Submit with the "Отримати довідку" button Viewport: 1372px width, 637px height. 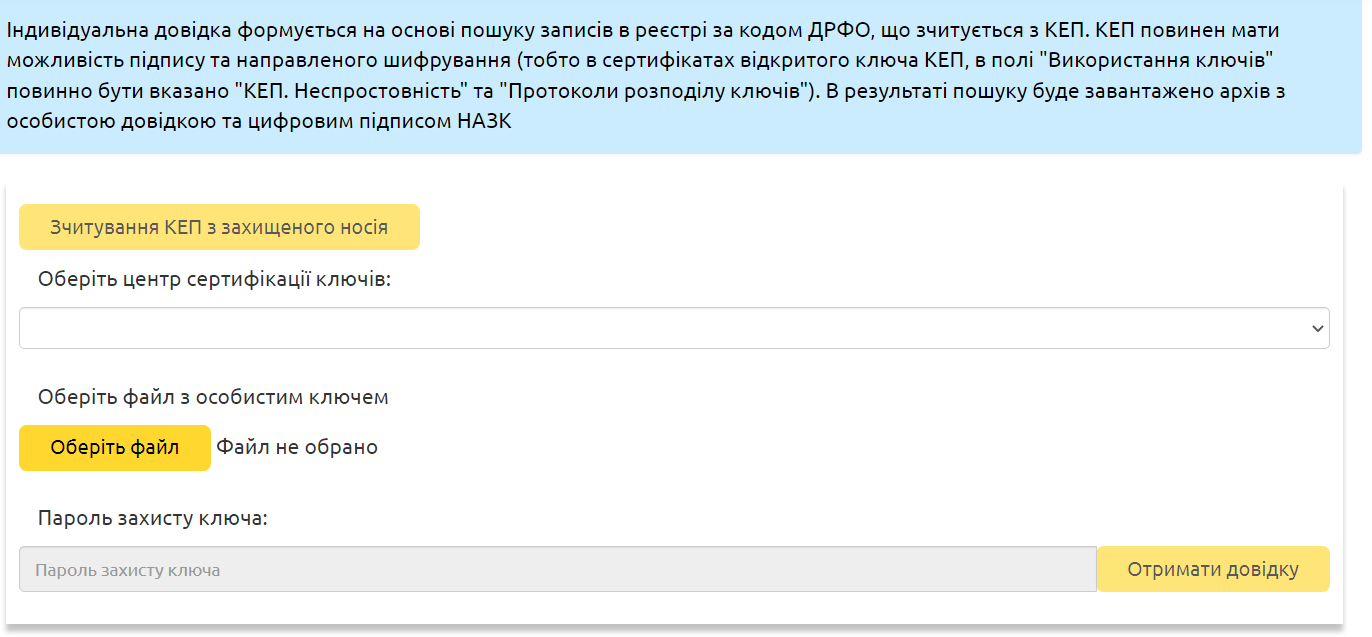[x=1213, y=569]
